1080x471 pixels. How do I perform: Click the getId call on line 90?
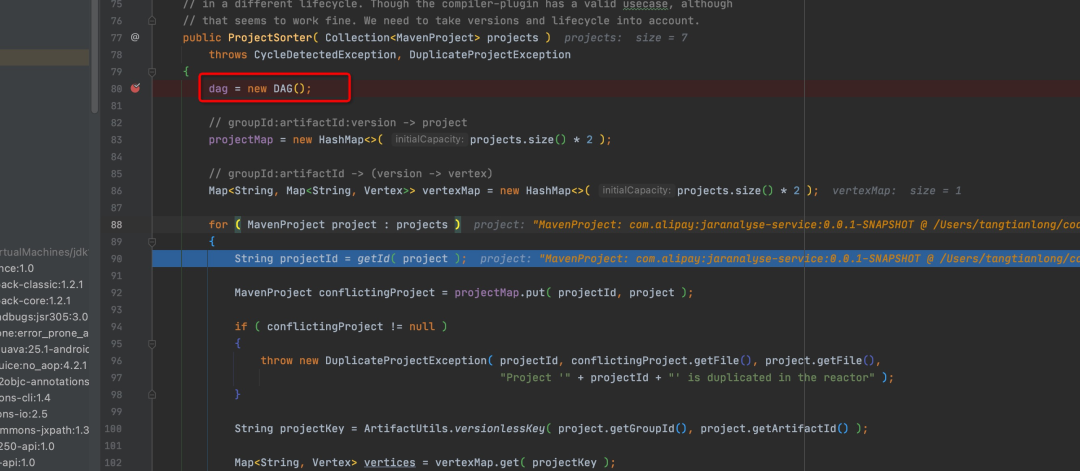[x=373, y=259]
